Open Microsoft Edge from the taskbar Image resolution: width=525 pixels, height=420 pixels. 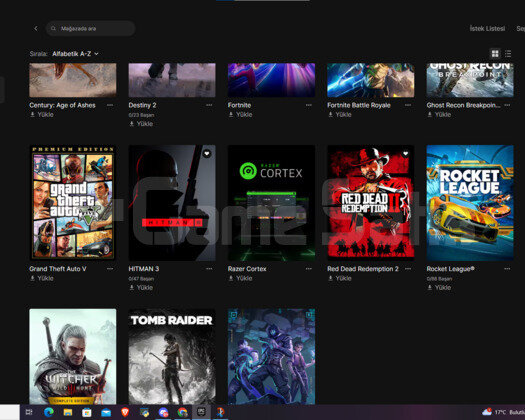coord(49,412)
